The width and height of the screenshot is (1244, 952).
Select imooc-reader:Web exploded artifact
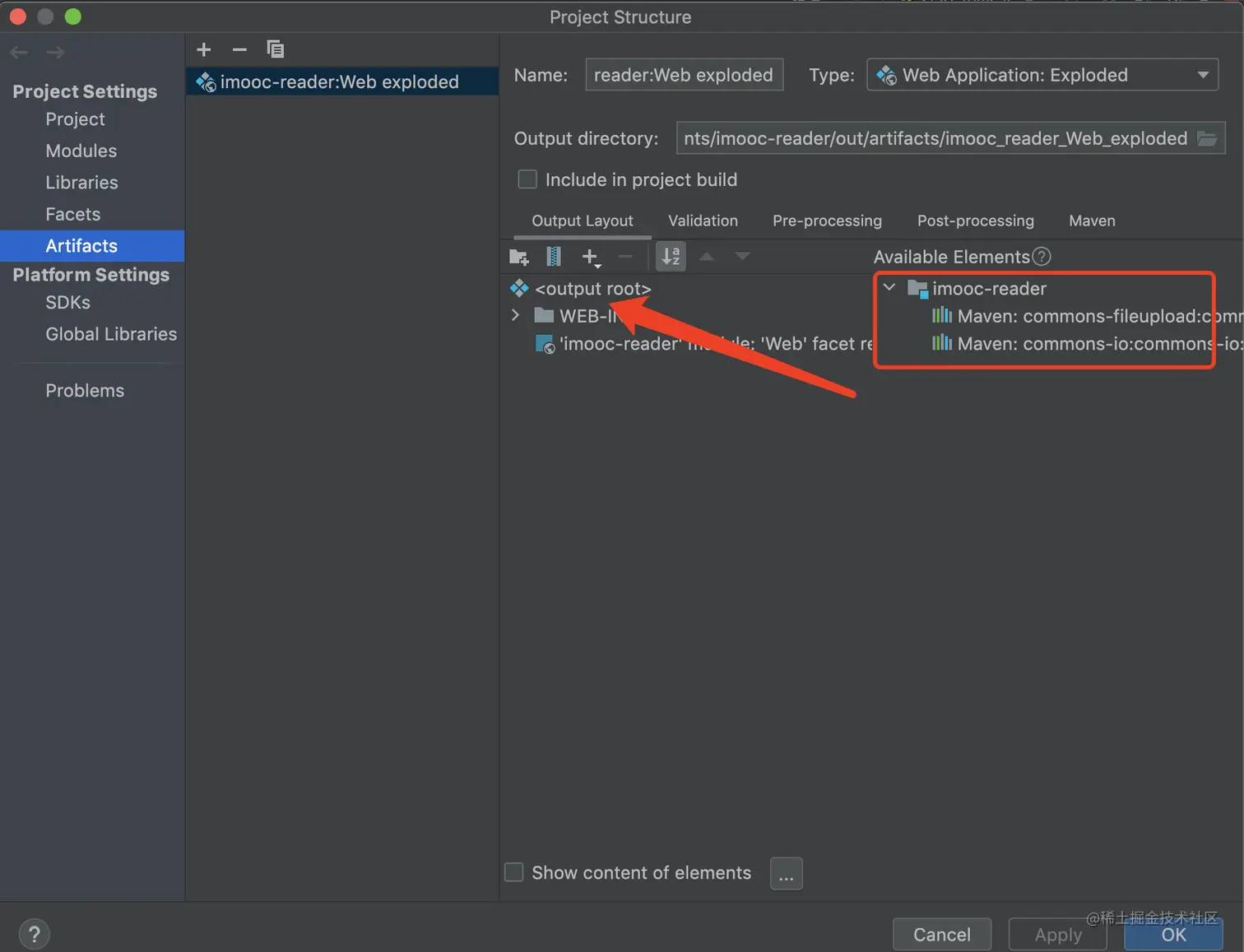coord(342,81)
